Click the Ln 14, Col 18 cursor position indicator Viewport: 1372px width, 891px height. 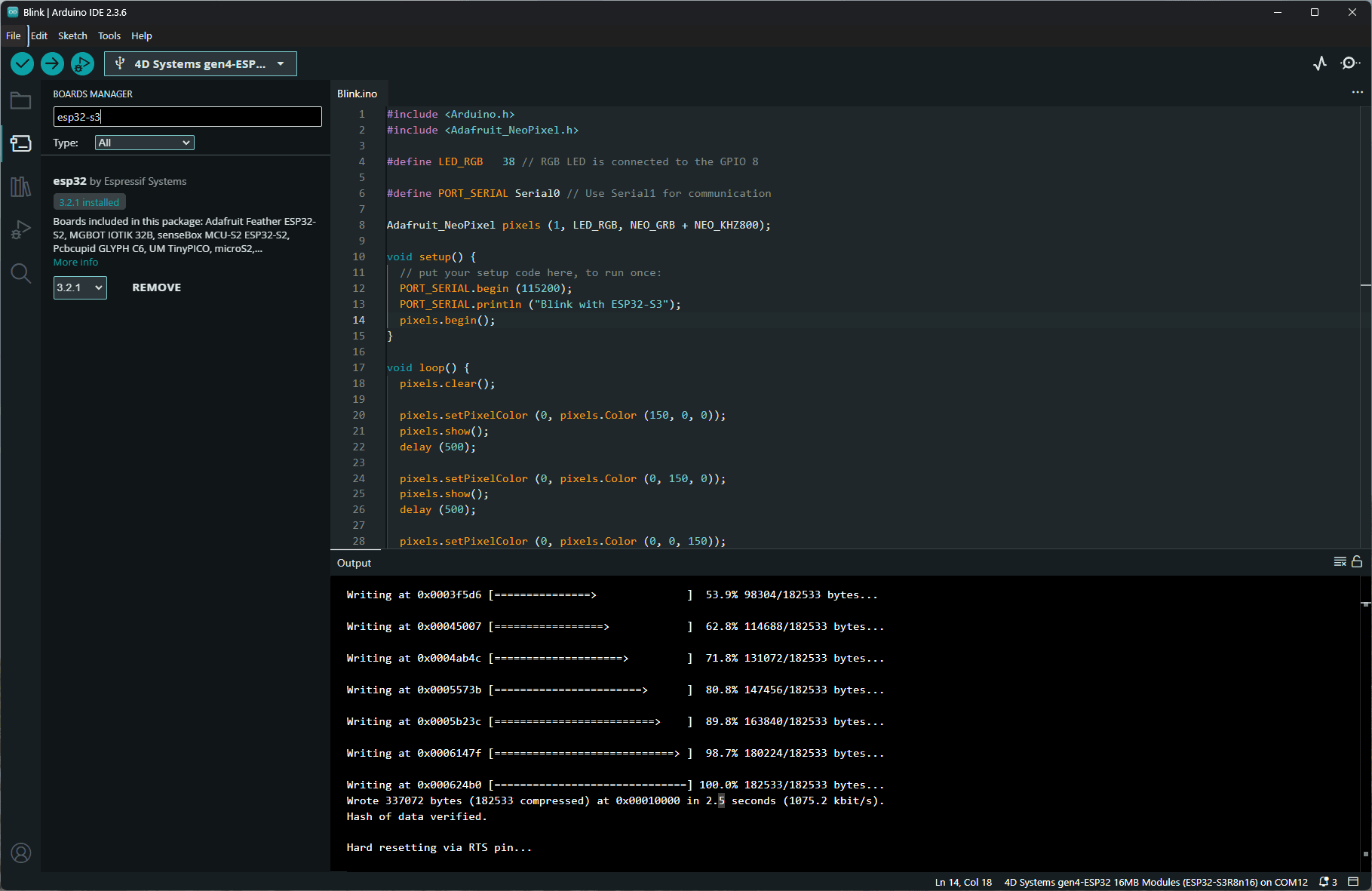click(x=963, y=882)
